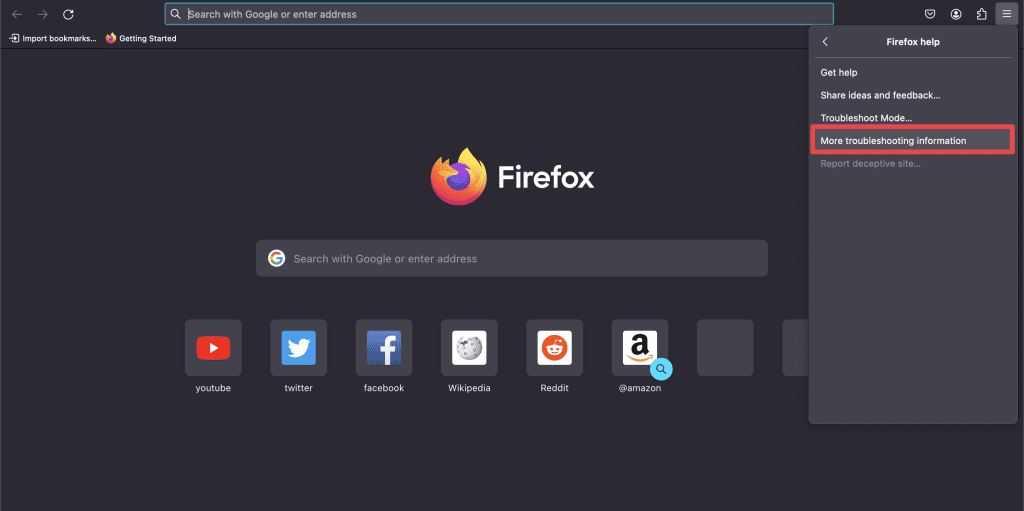Open the Reddit shortcut tile
The image size is (1024, 511).
coord(554,348)
